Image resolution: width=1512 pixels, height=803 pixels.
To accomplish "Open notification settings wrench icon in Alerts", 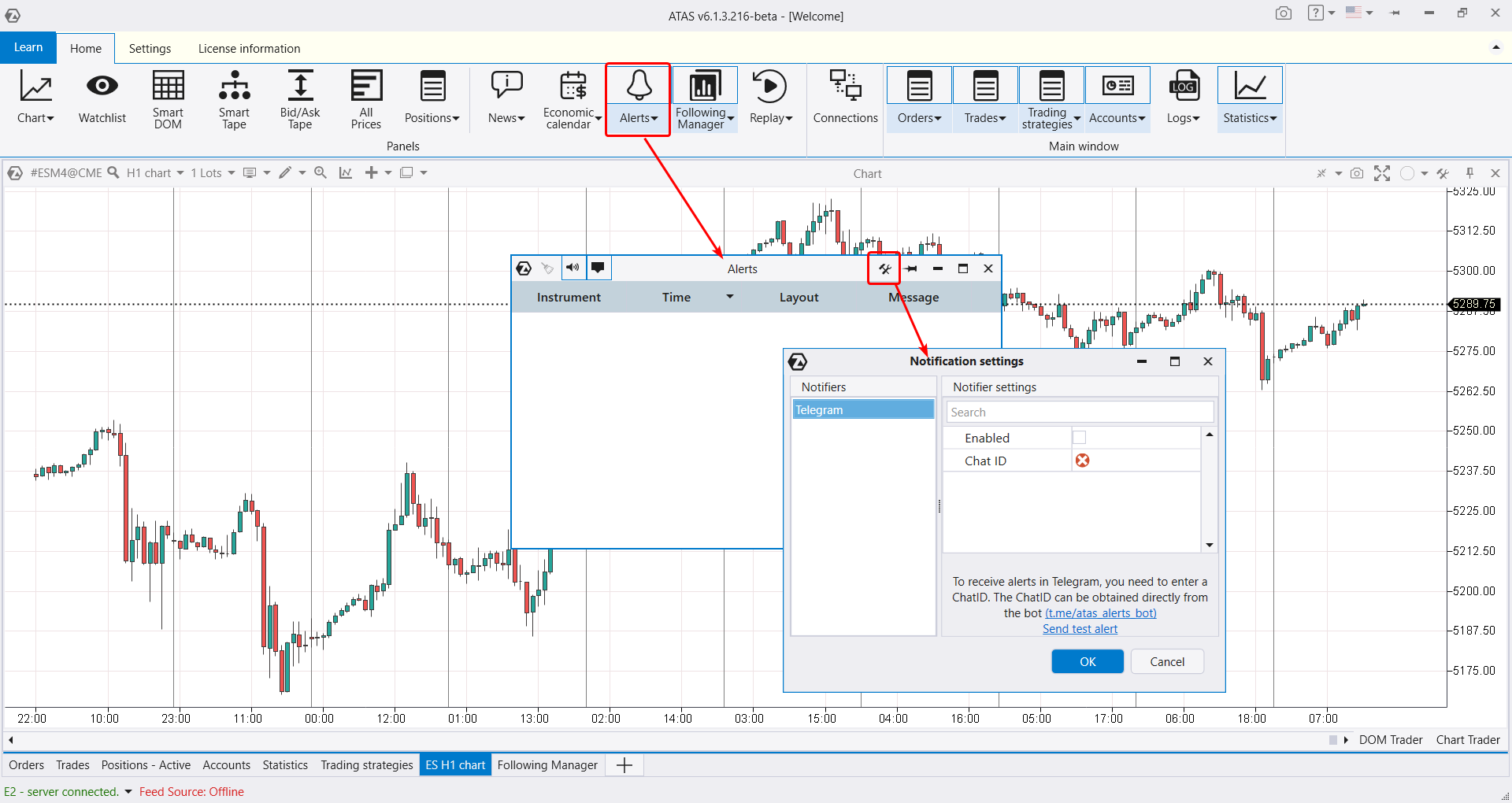I will click(884, 269).
